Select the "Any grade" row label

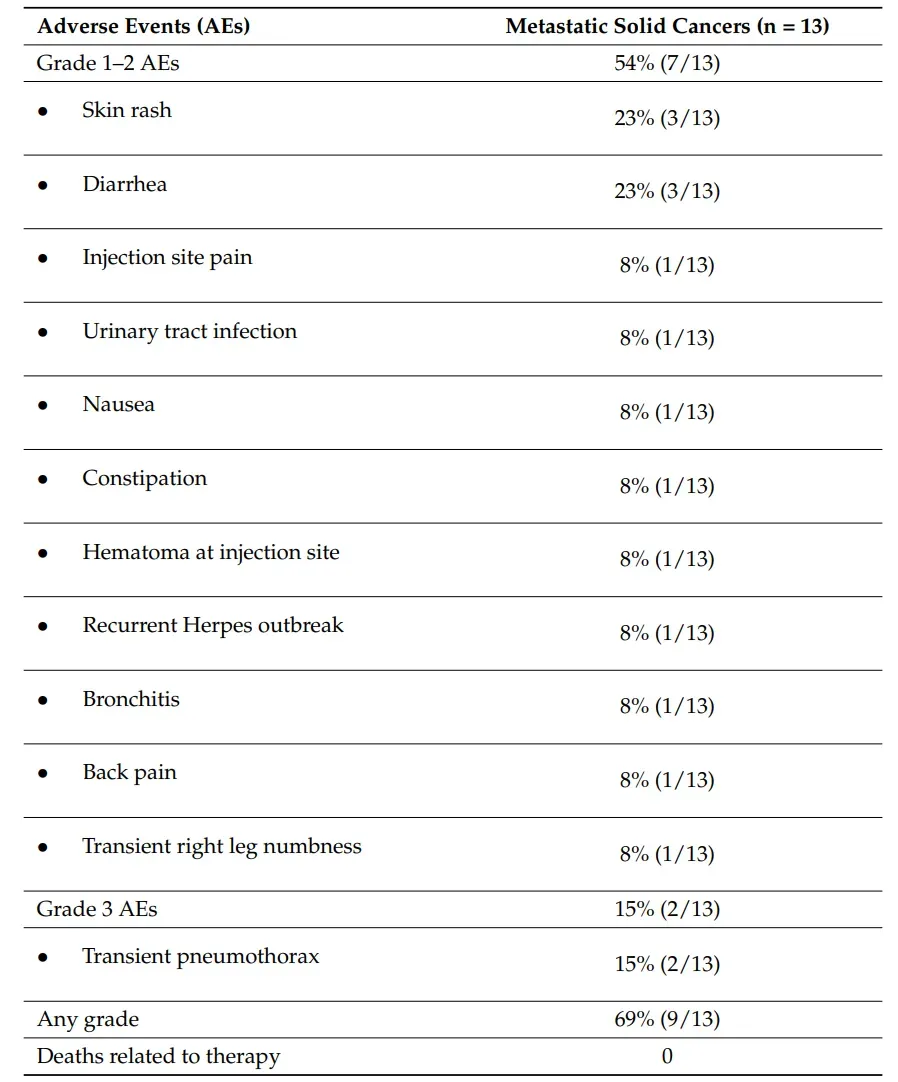[x=88, y=1020]
